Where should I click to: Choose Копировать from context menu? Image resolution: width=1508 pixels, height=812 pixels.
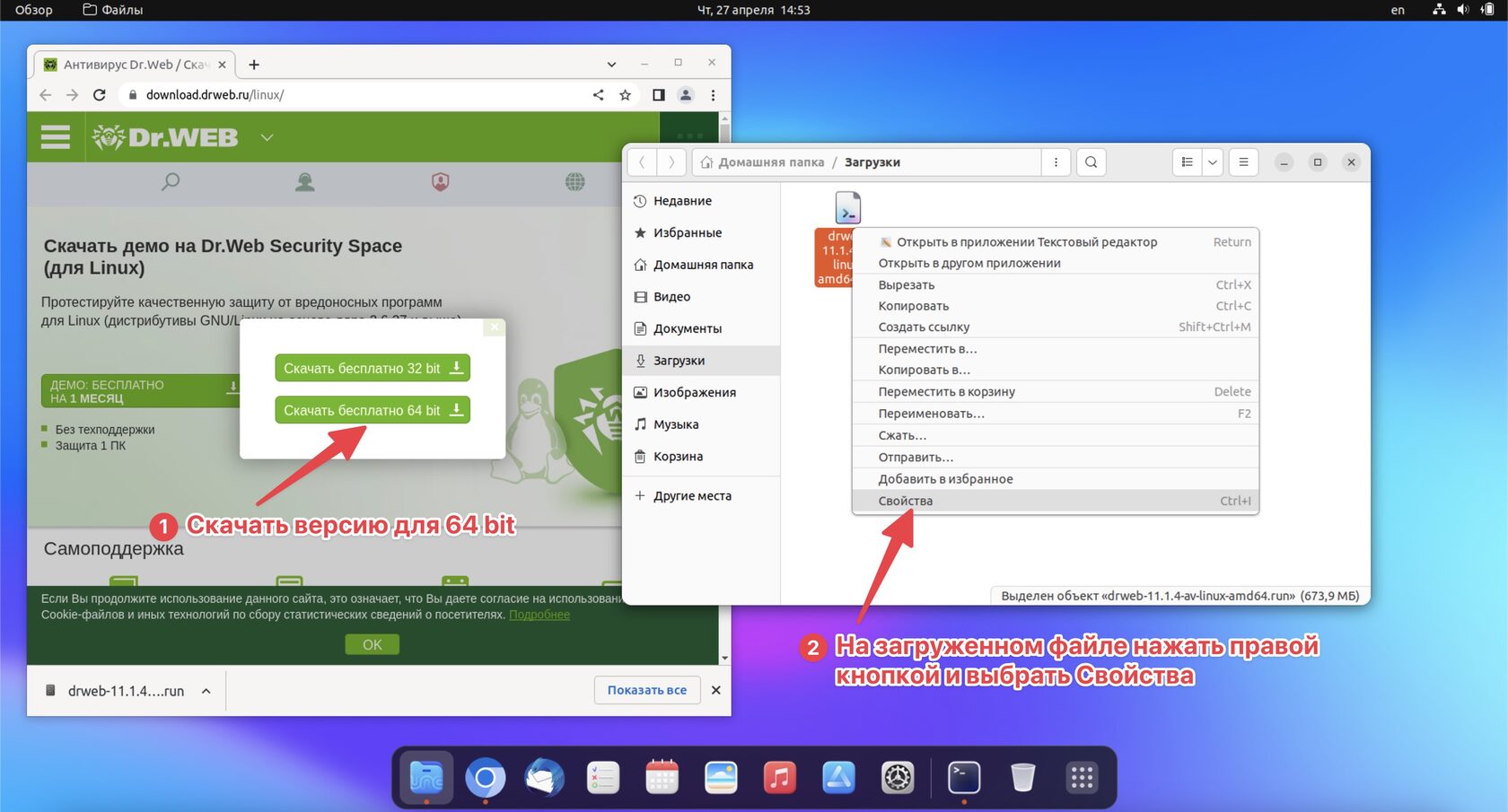(1055, 306)
